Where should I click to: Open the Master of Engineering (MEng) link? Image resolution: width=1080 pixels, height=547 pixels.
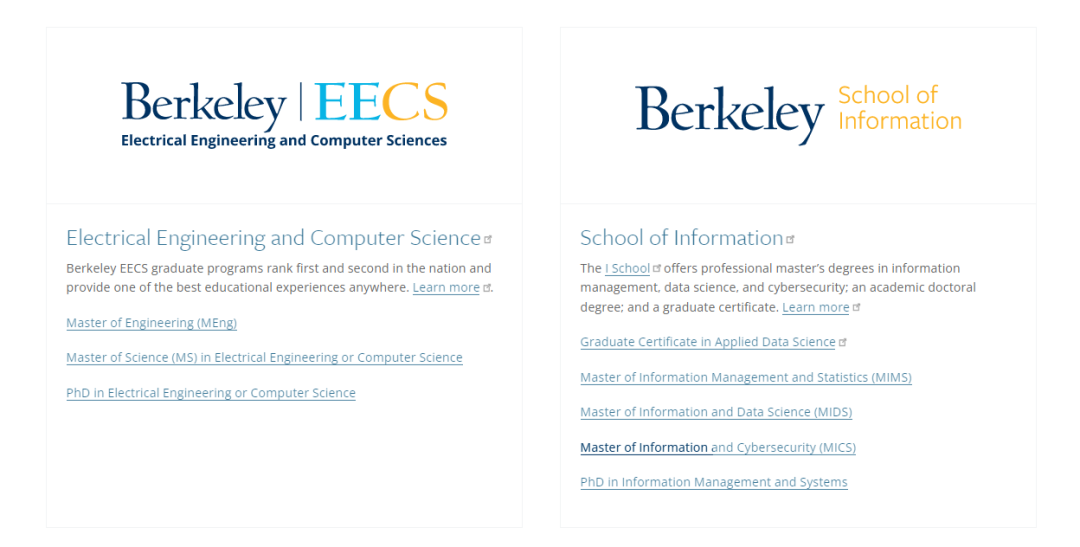tap(151, 323)
